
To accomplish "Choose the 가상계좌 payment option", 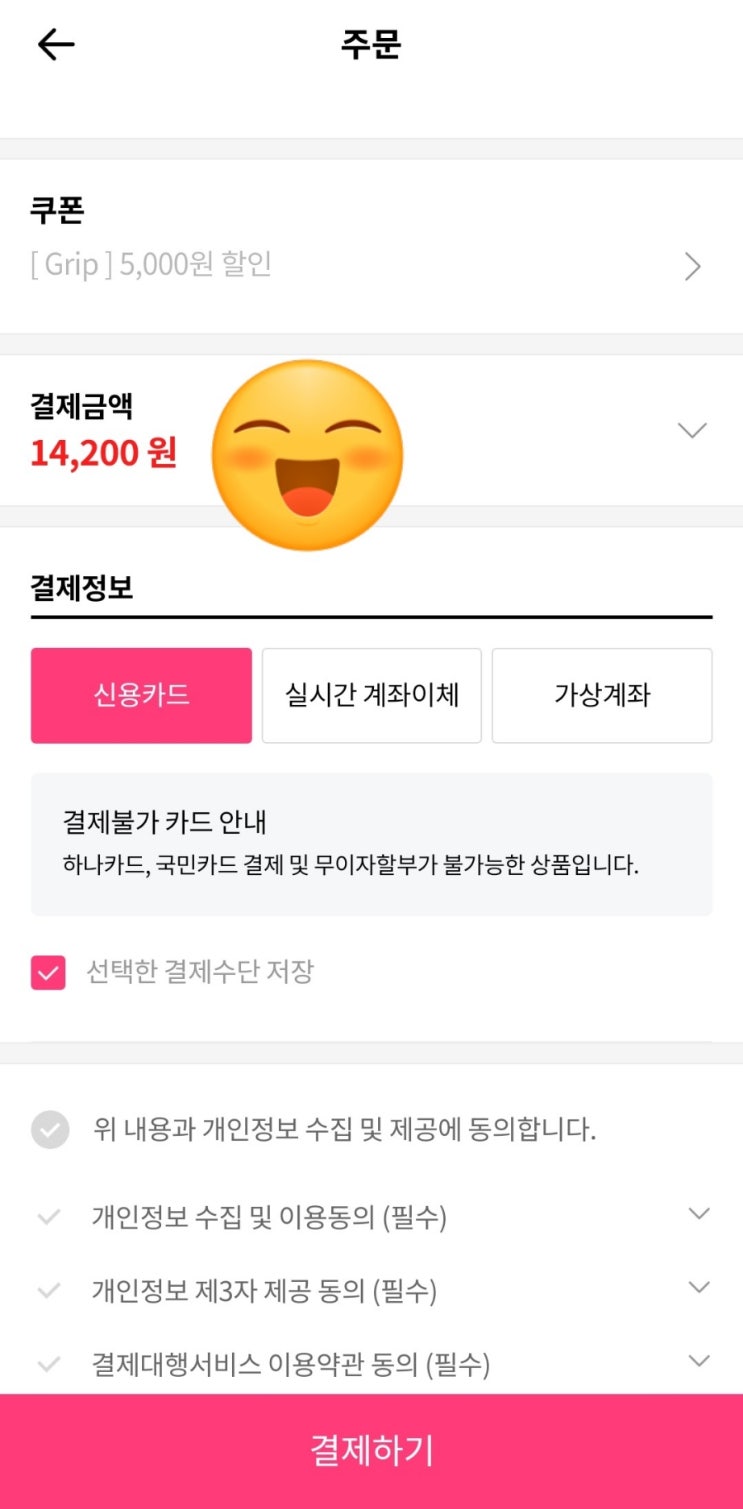I will (x=602, y=695).
